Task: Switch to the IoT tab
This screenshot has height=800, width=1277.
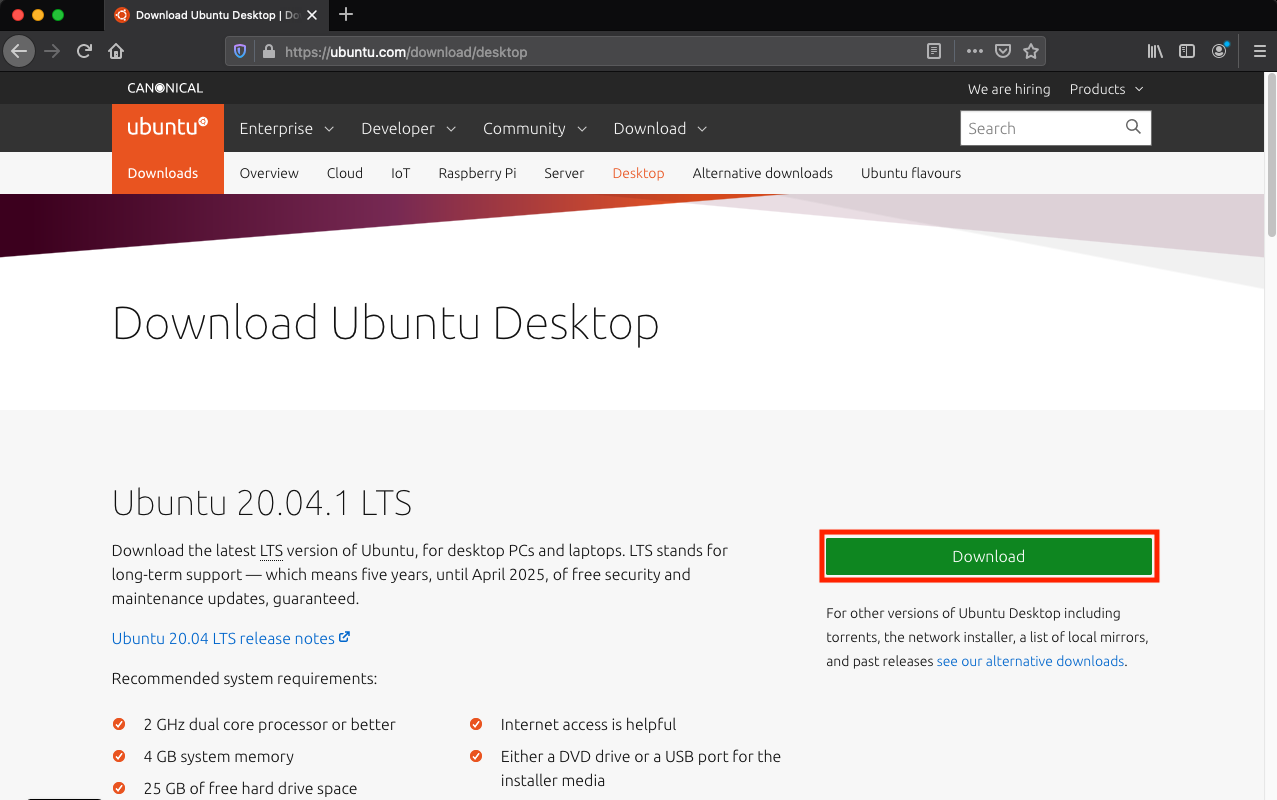Action: point(401,173)
